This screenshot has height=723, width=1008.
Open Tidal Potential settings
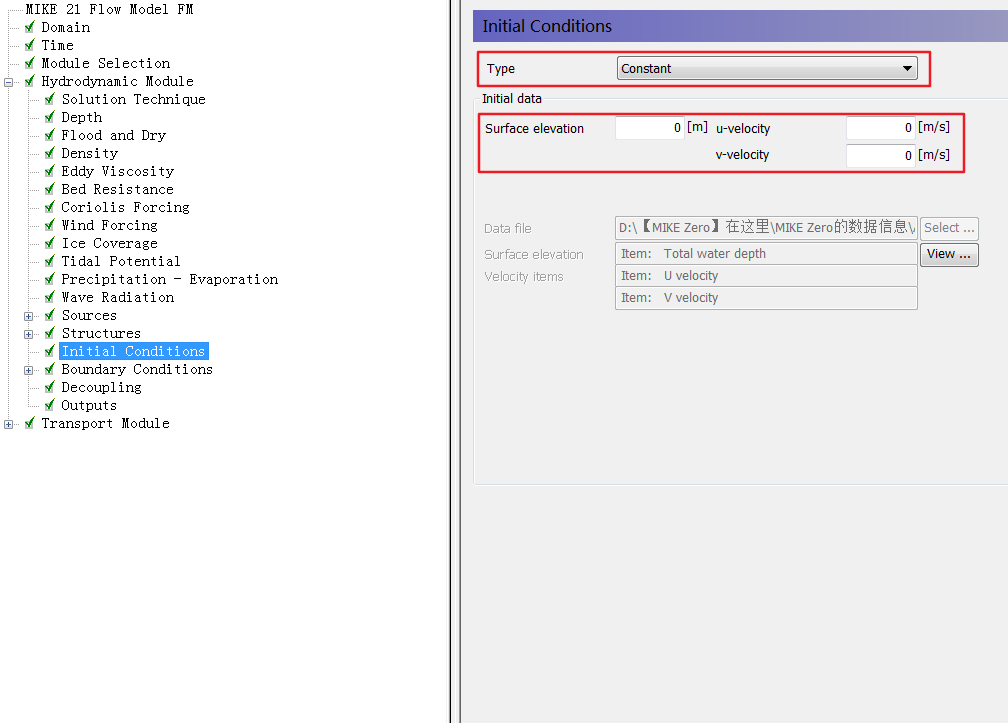tap(121, 261)
